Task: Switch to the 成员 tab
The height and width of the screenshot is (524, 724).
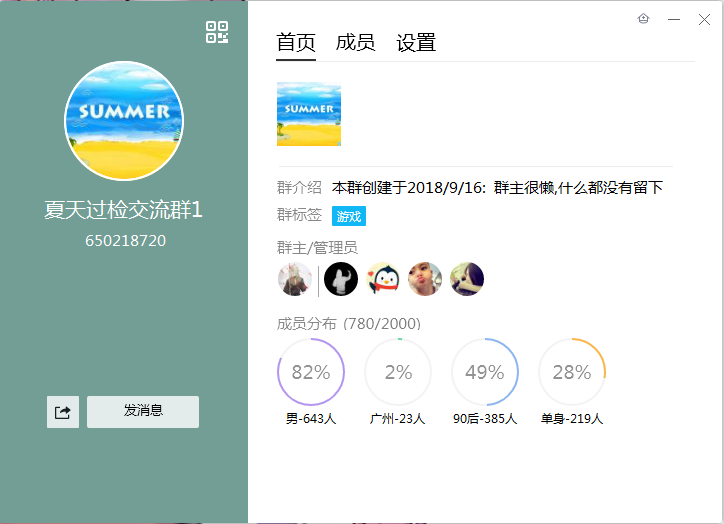Action: [355, 43]
